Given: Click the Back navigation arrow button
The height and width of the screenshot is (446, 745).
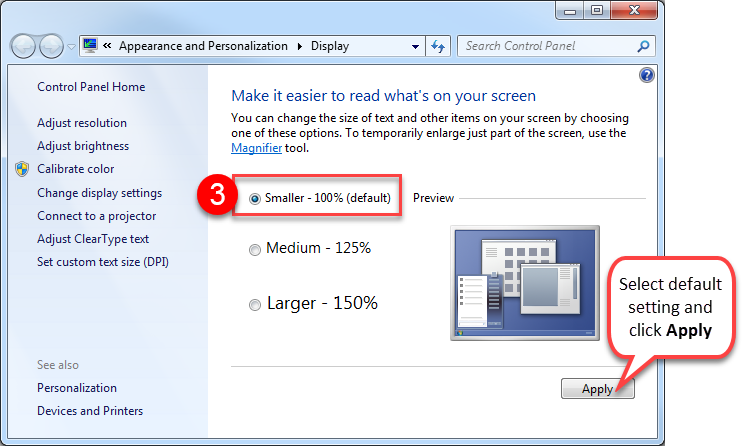Looking at the screenshot, I should tap(23, 47).
